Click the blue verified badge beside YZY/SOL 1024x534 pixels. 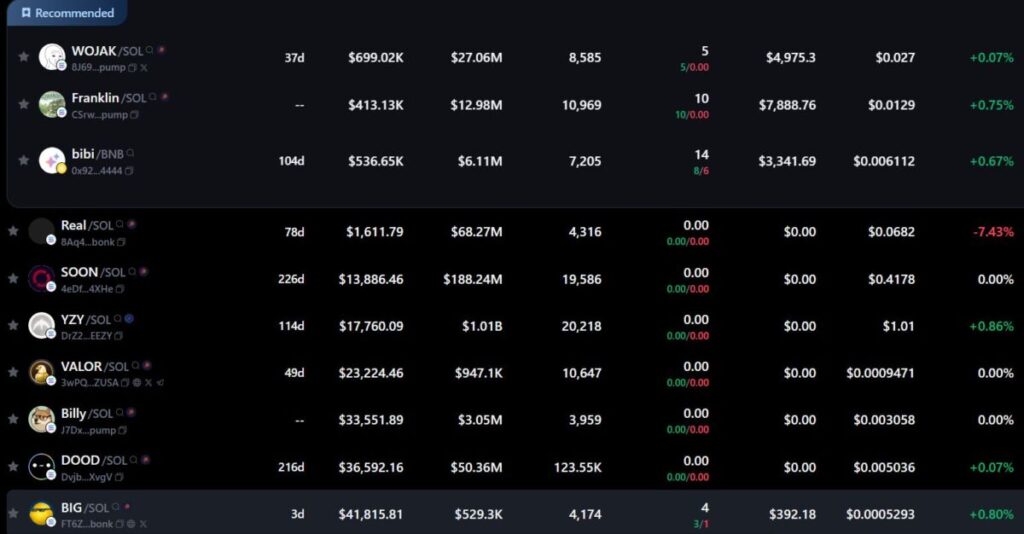tap(129, 319)
